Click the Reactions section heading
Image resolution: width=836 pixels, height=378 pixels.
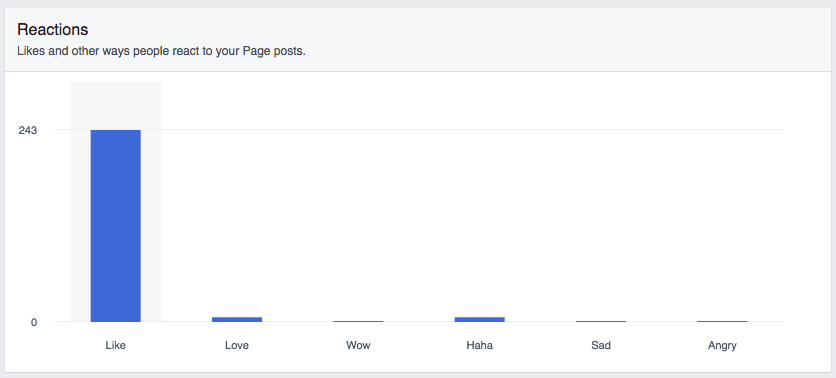coord(53,29)
